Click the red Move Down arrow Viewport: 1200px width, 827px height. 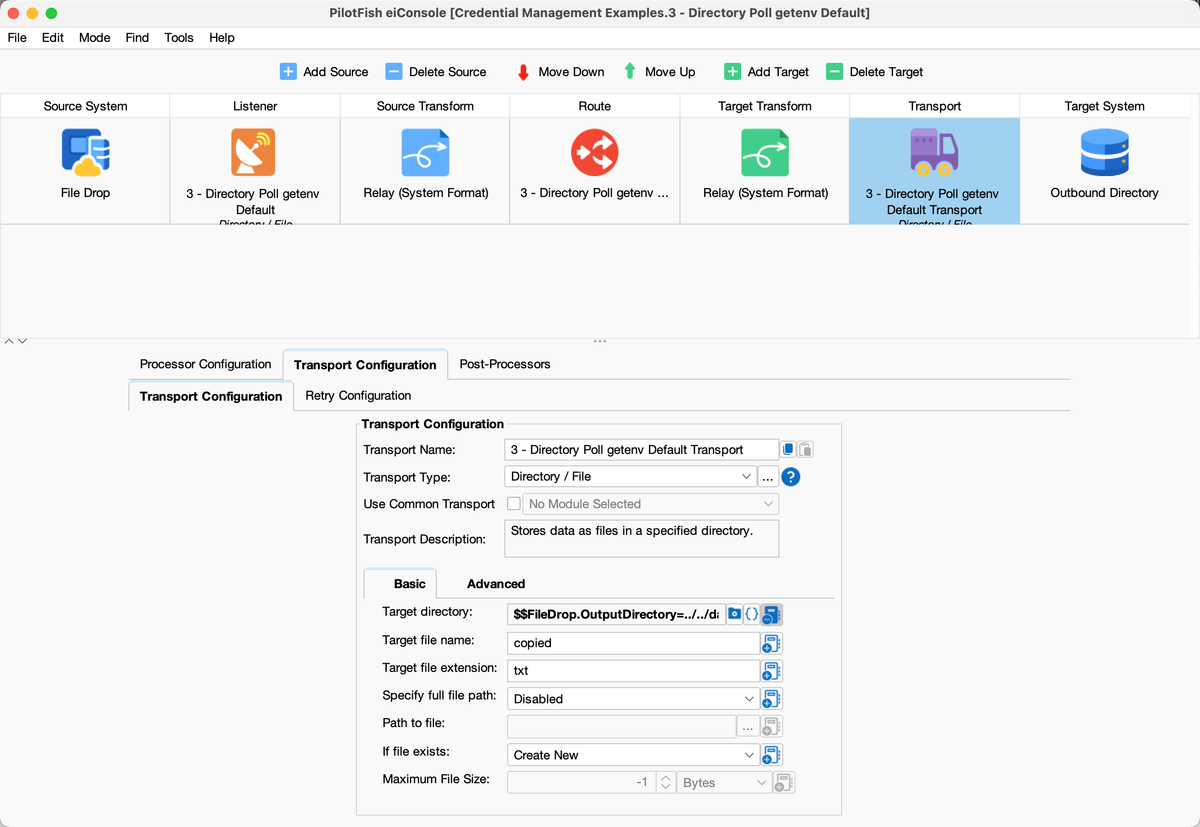click(x=523, y=72)
